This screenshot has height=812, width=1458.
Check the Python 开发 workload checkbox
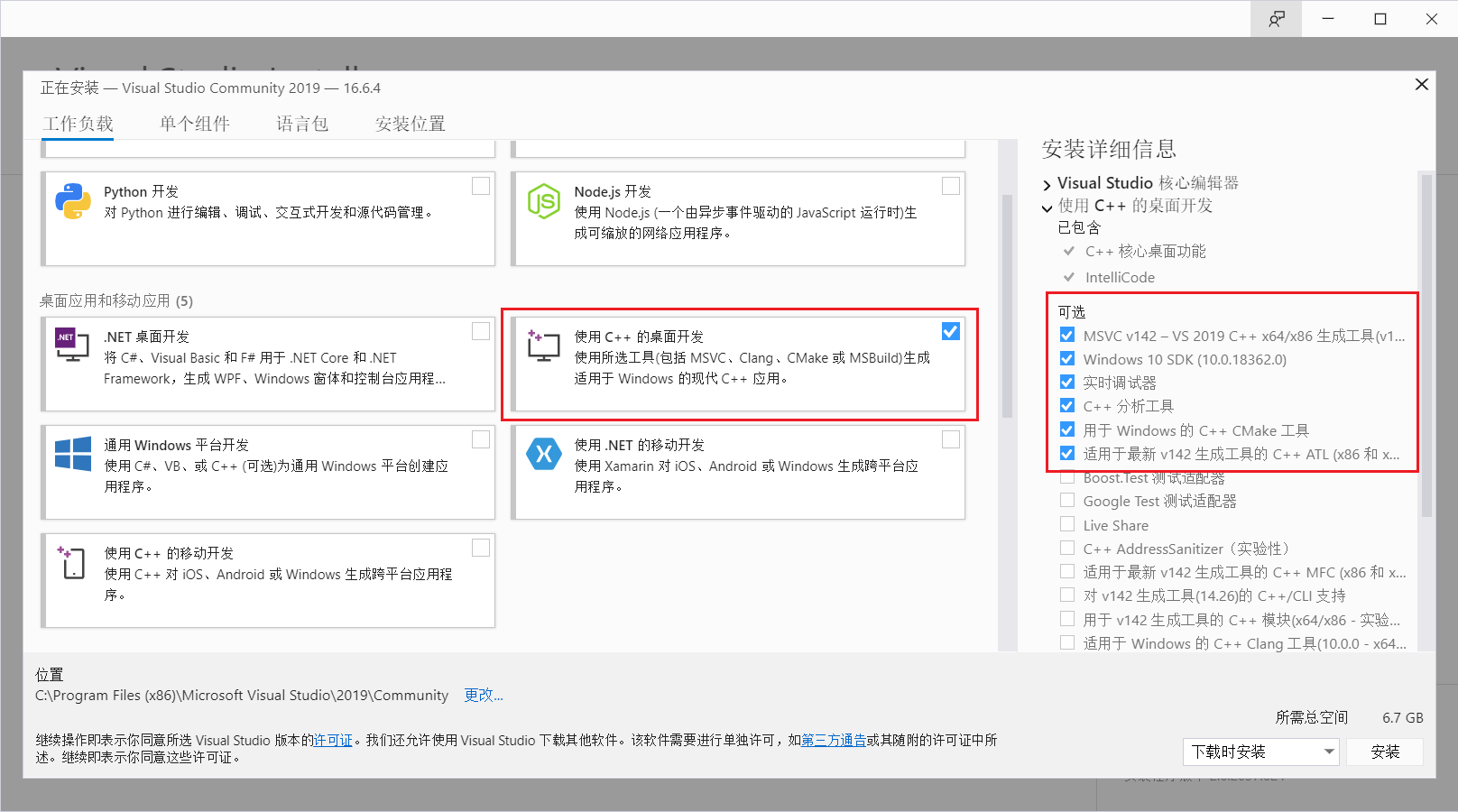[x=481, y=186]
